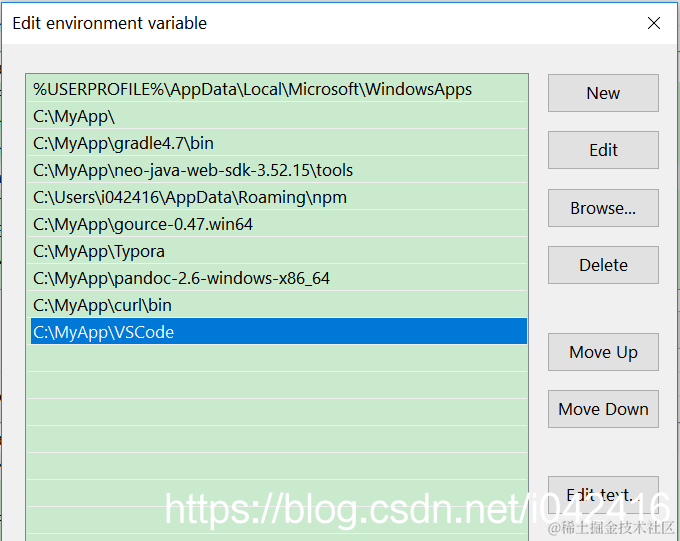Click the Move Down button

[603, 409]
